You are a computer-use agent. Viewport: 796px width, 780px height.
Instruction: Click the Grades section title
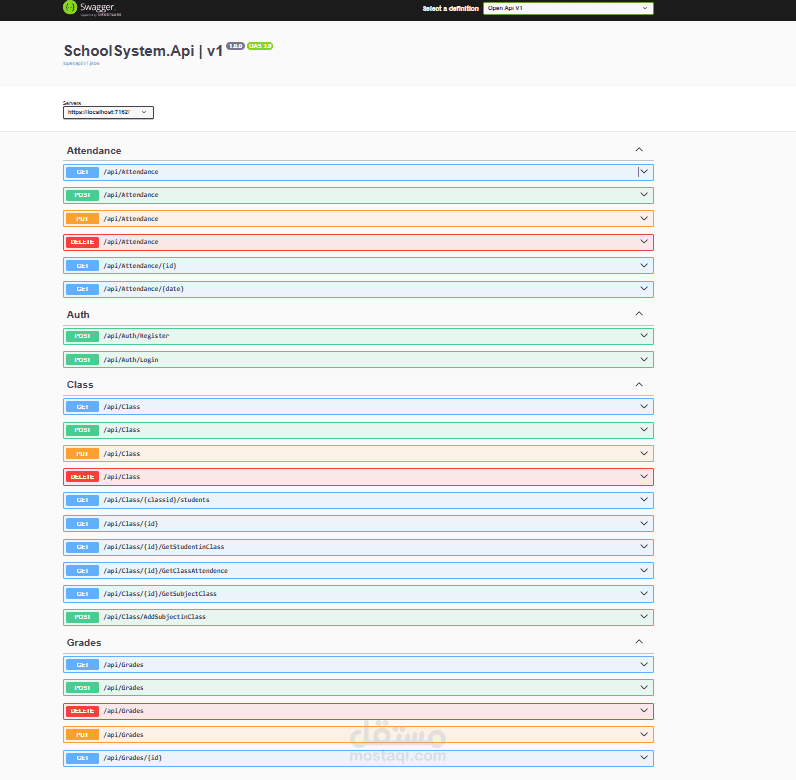(84, 643)
